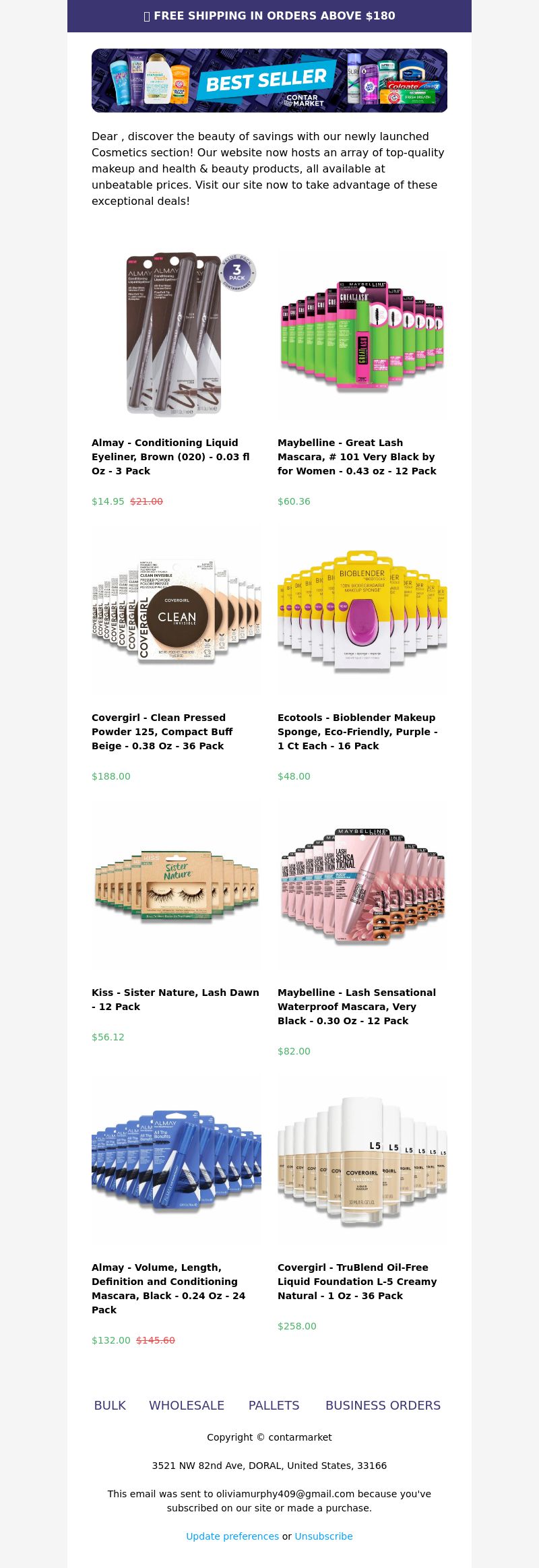
Task: Select the Kiss Sister Nature Lash Dawn title
Action: [175, 999]
